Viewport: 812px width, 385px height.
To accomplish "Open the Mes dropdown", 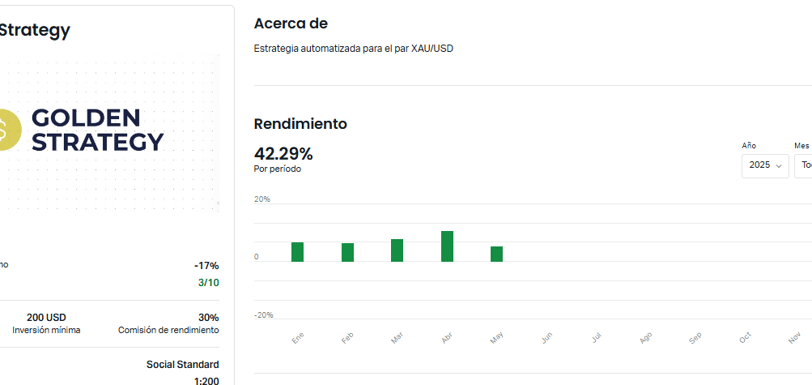I will [803, 166].
